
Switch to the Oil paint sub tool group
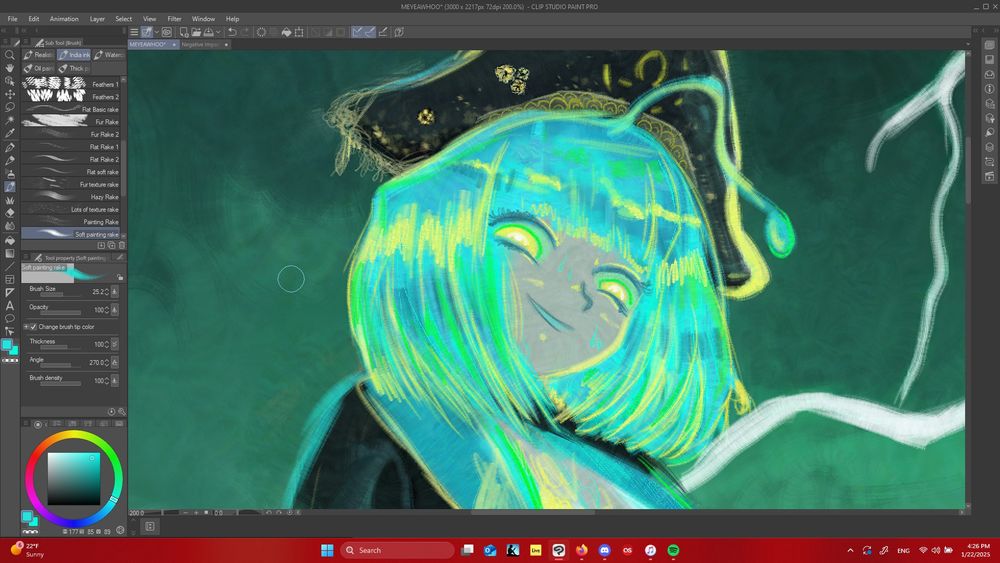[x=39, y=68]
